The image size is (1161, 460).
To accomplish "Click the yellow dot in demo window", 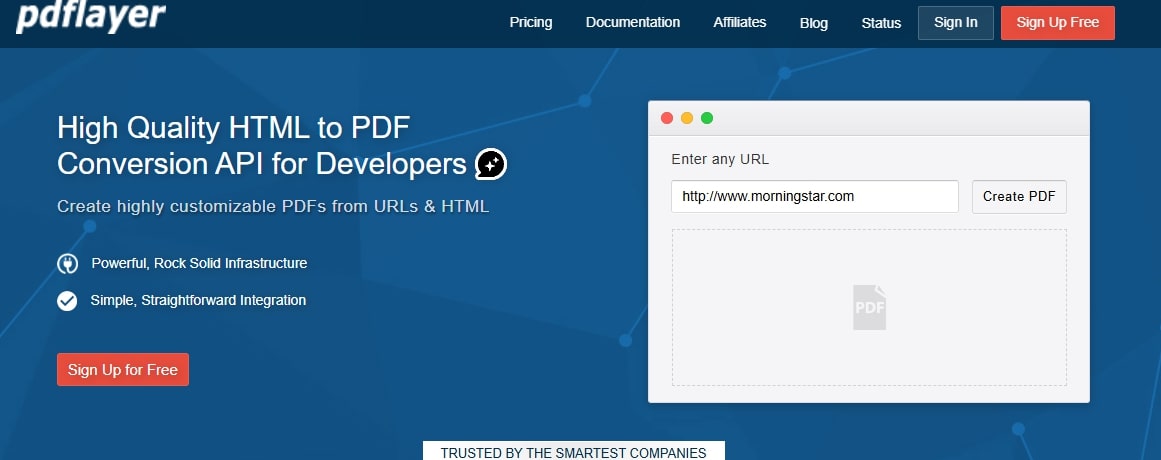I will click(x=687, y=118).
